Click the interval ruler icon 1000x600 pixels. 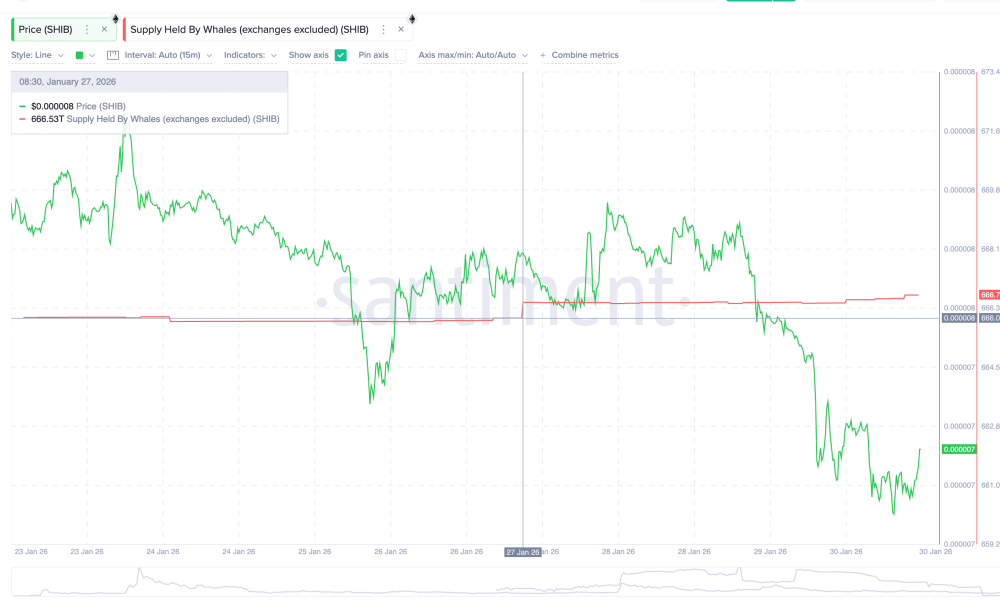(x=112, y=55)
